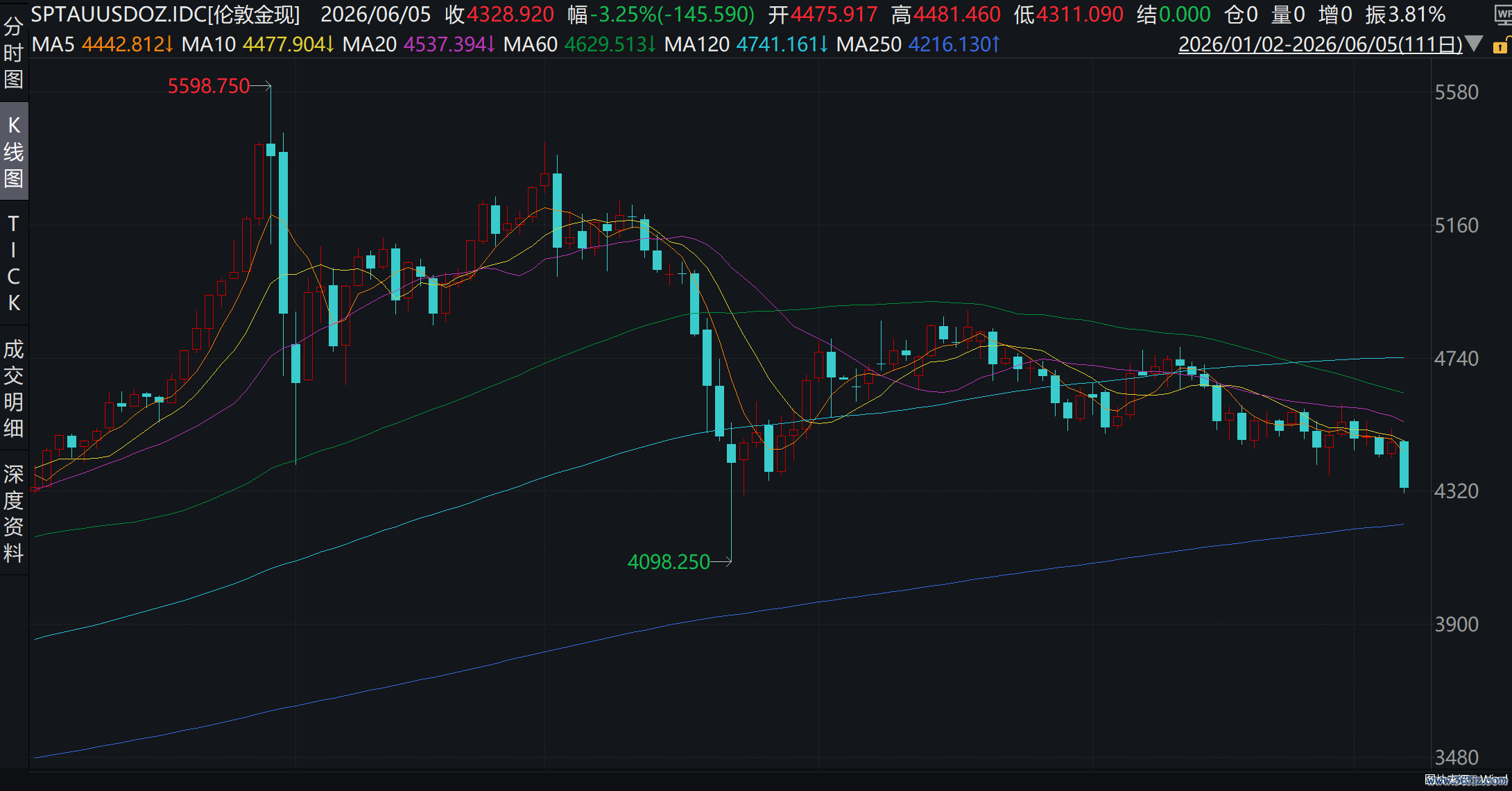Image resolution: width=1512 pixels, height=791 pixels.
Task: Click the WP monitor icon in top-right corner
Action: pos(1502,15)
